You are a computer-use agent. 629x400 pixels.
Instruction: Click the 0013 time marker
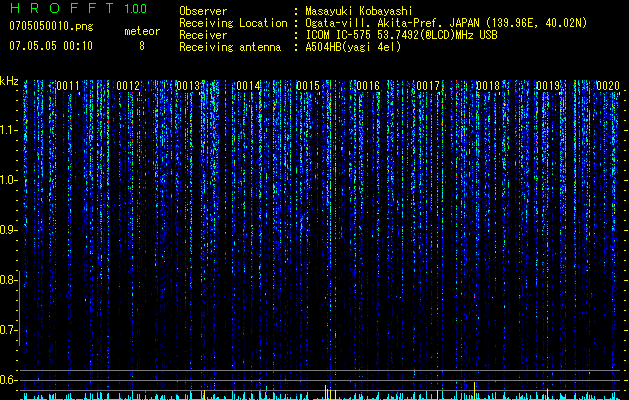188,86
